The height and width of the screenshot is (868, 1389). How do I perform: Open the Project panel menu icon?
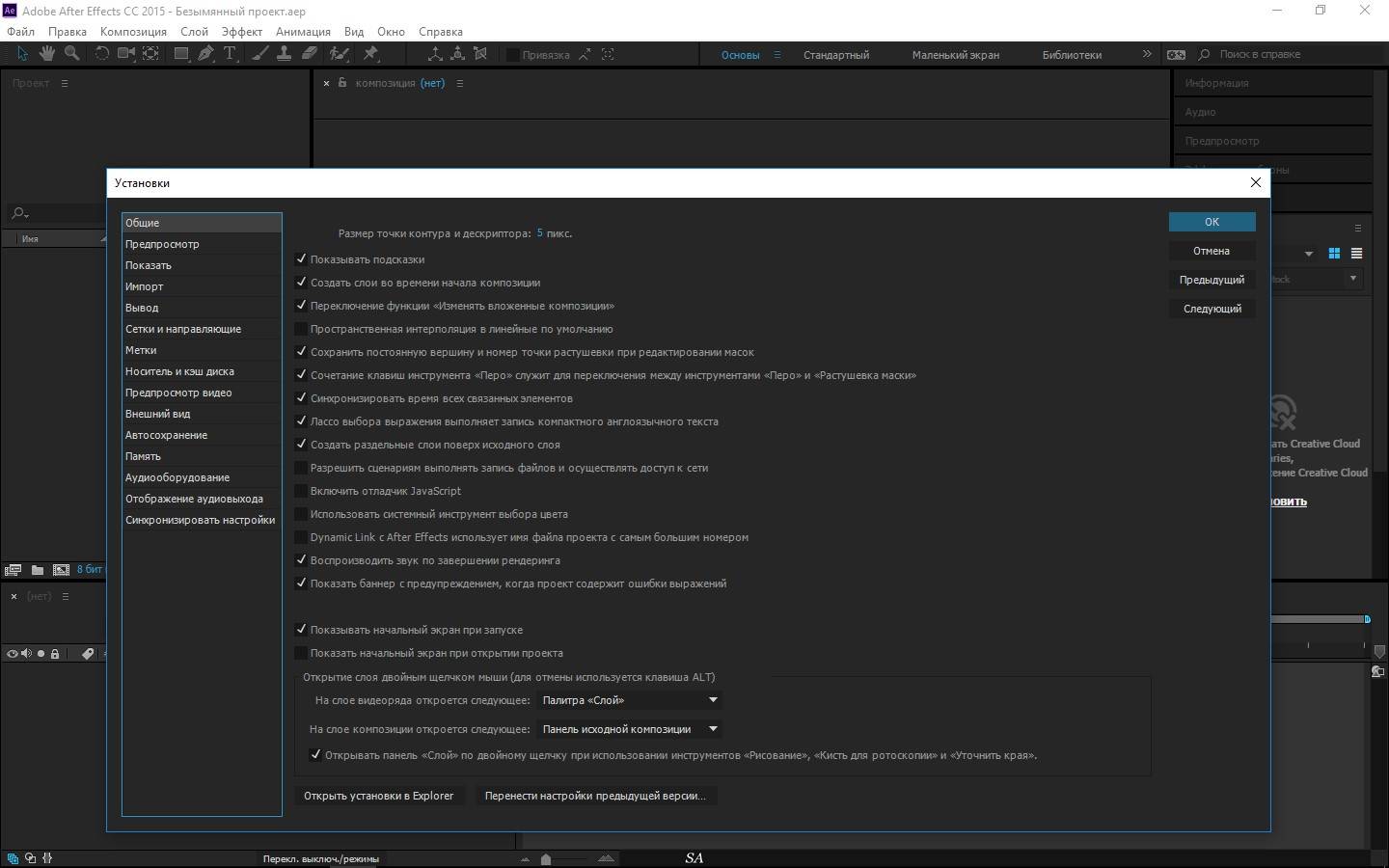[65, 83]
